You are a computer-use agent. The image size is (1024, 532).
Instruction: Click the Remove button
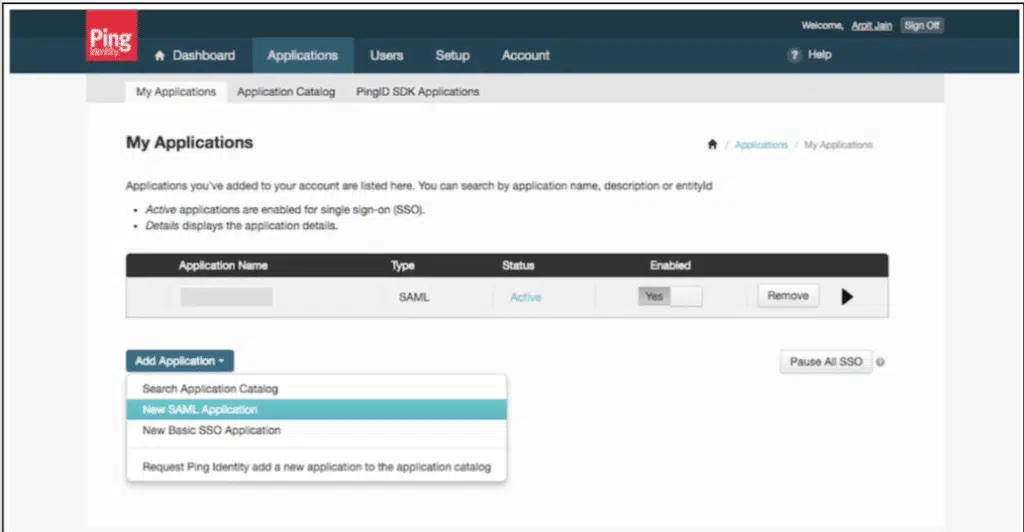click(x=788, y=296)
